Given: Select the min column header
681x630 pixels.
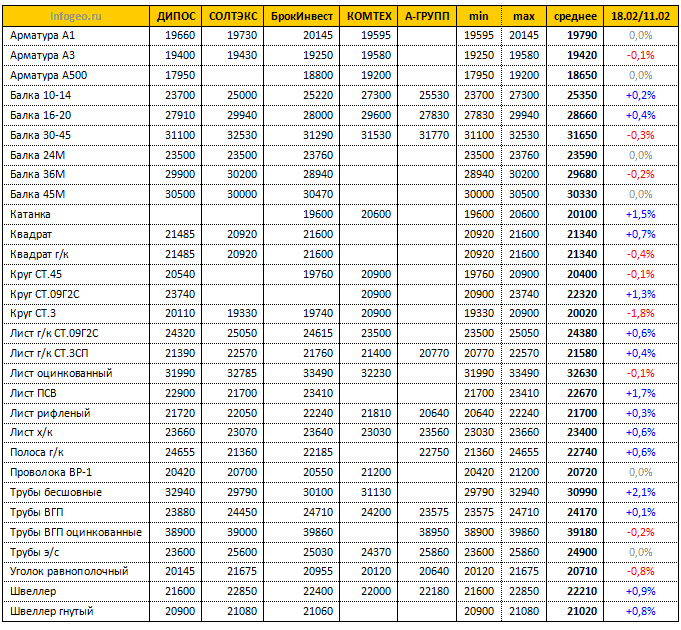Looking at the screenshot, I should tap(479, 16).
